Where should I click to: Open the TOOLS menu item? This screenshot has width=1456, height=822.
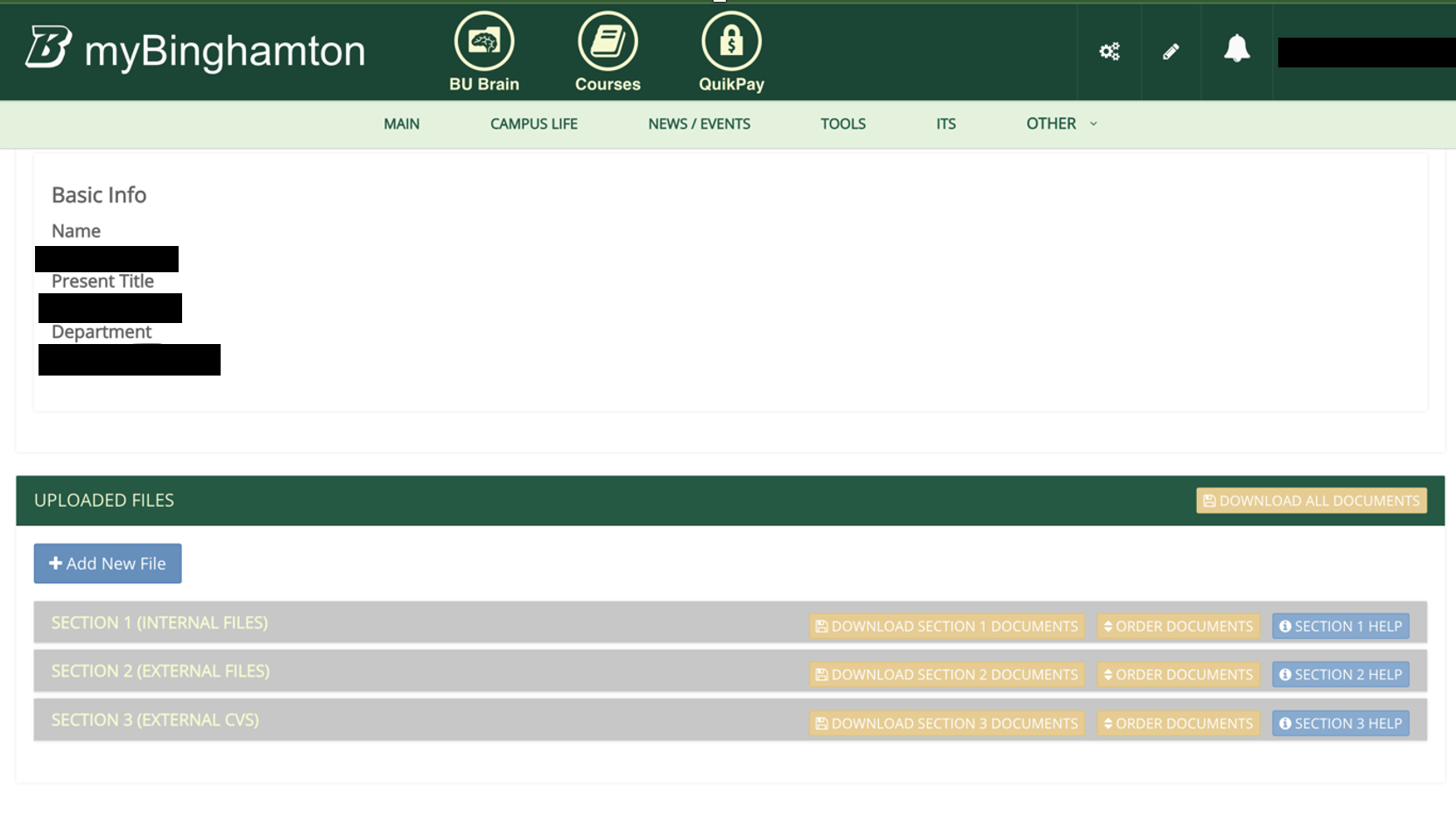point(842,123)
